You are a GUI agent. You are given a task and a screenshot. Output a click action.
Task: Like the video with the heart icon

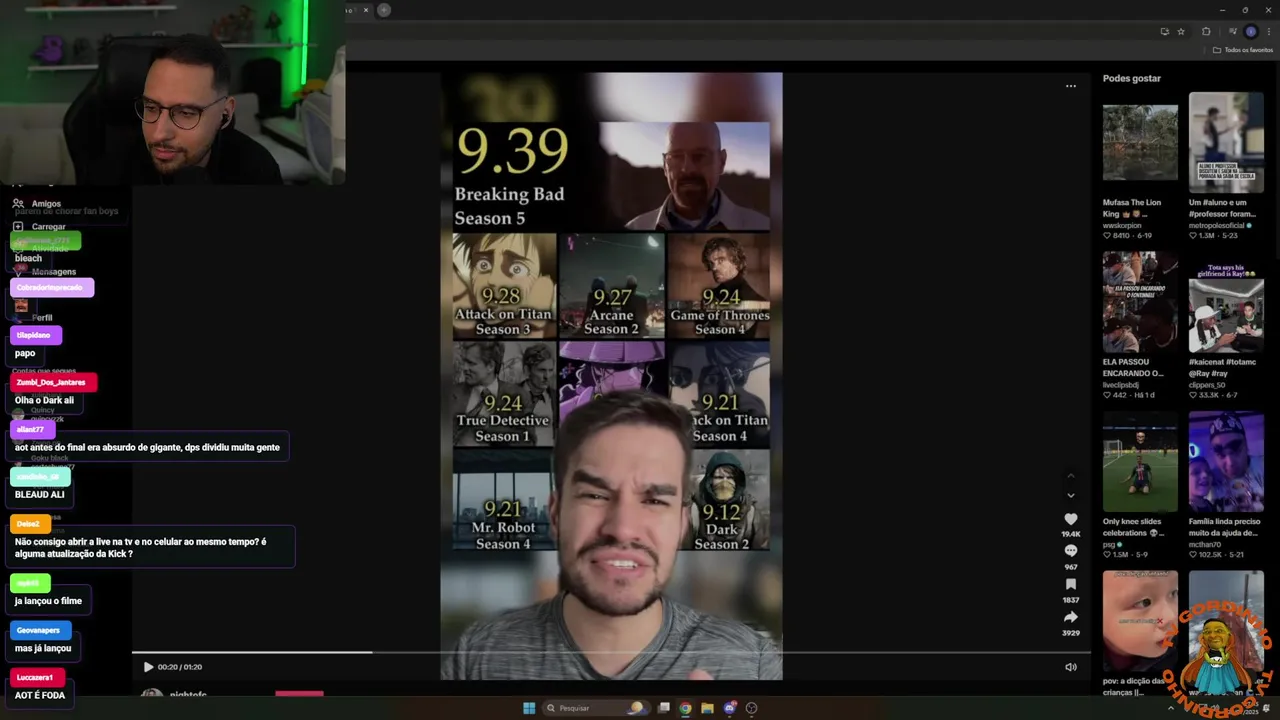(1070, 519)
